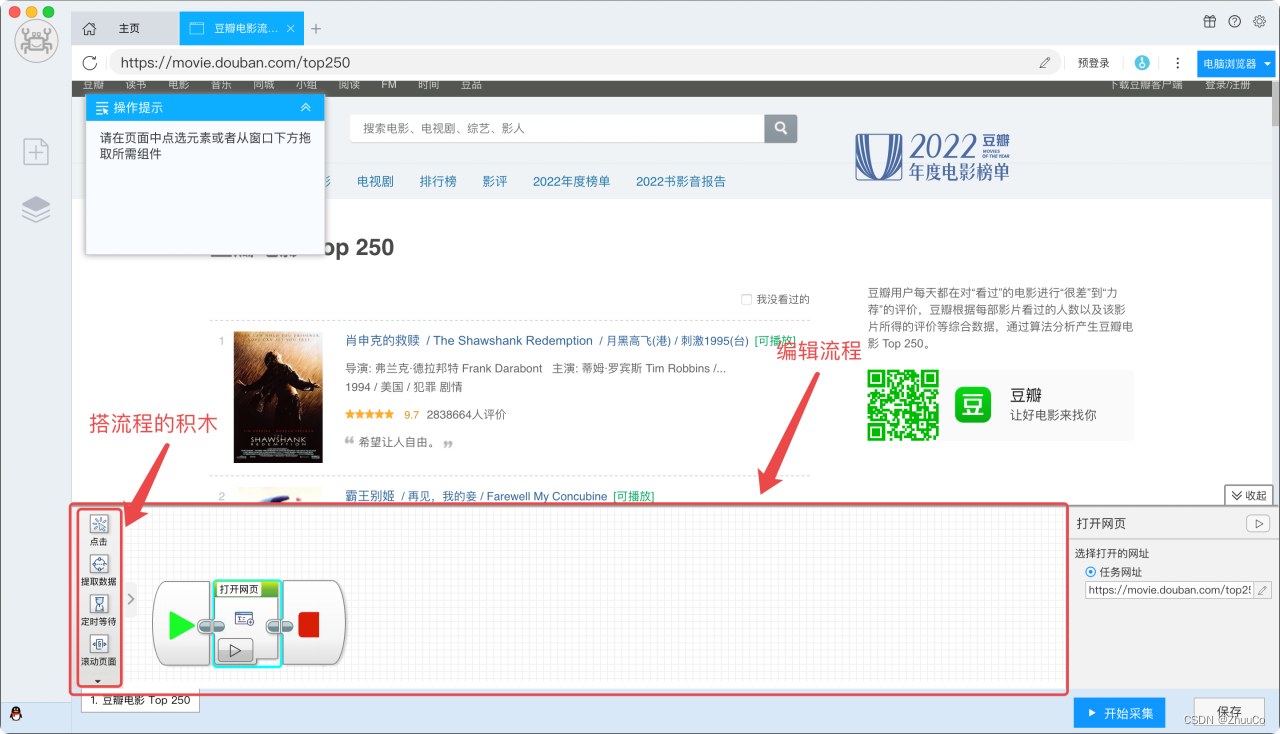Open the three-dot more menu

(1178, 62)
